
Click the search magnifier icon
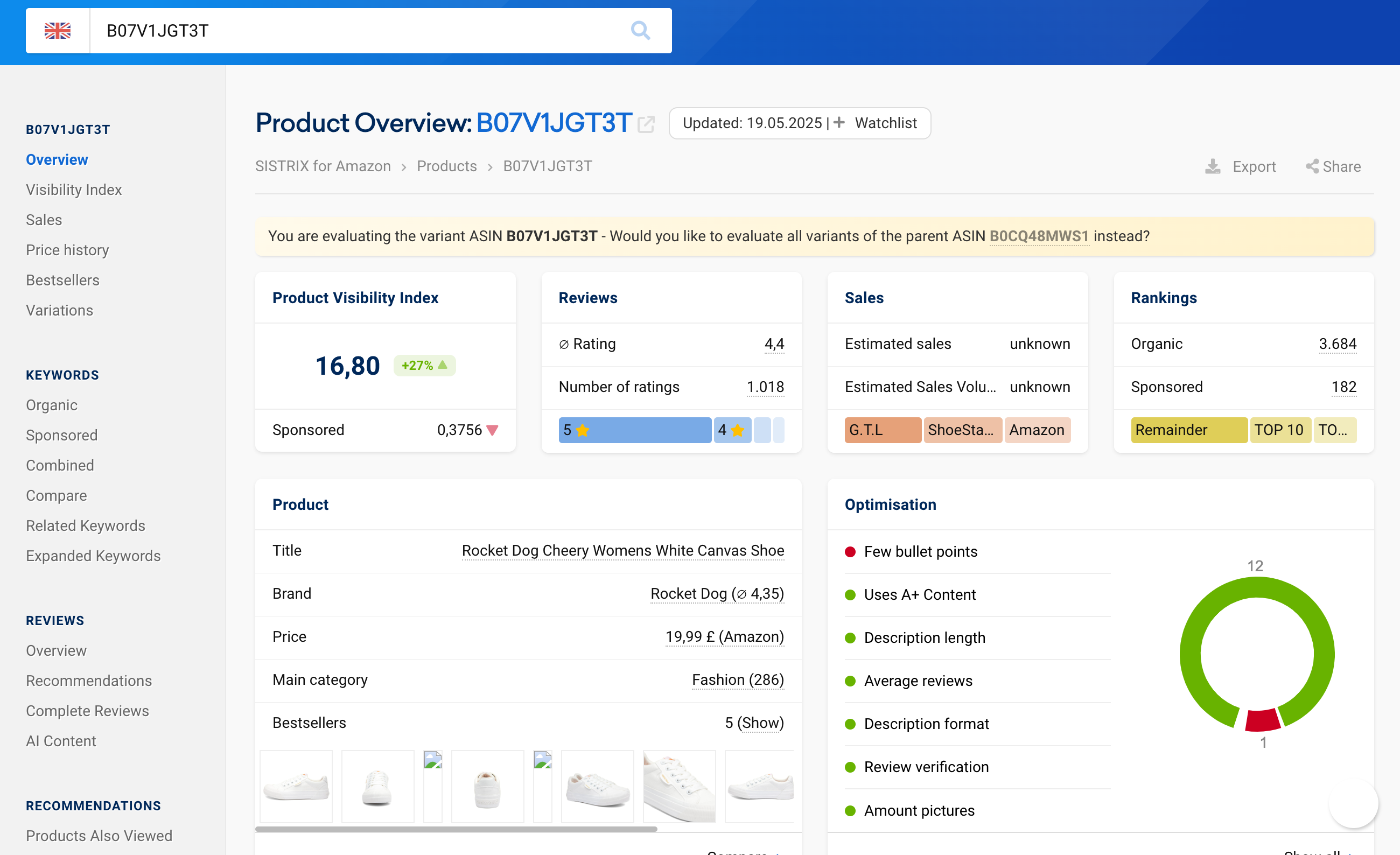click(x=640, y=31)
